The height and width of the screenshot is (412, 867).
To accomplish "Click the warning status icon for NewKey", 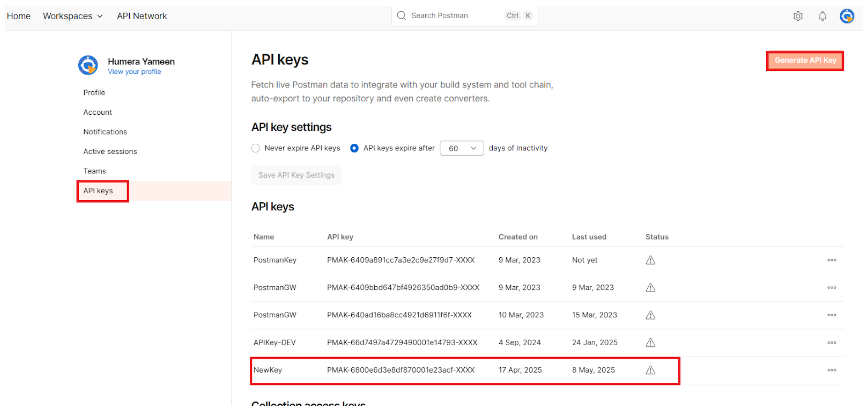I will click(651, 370).
